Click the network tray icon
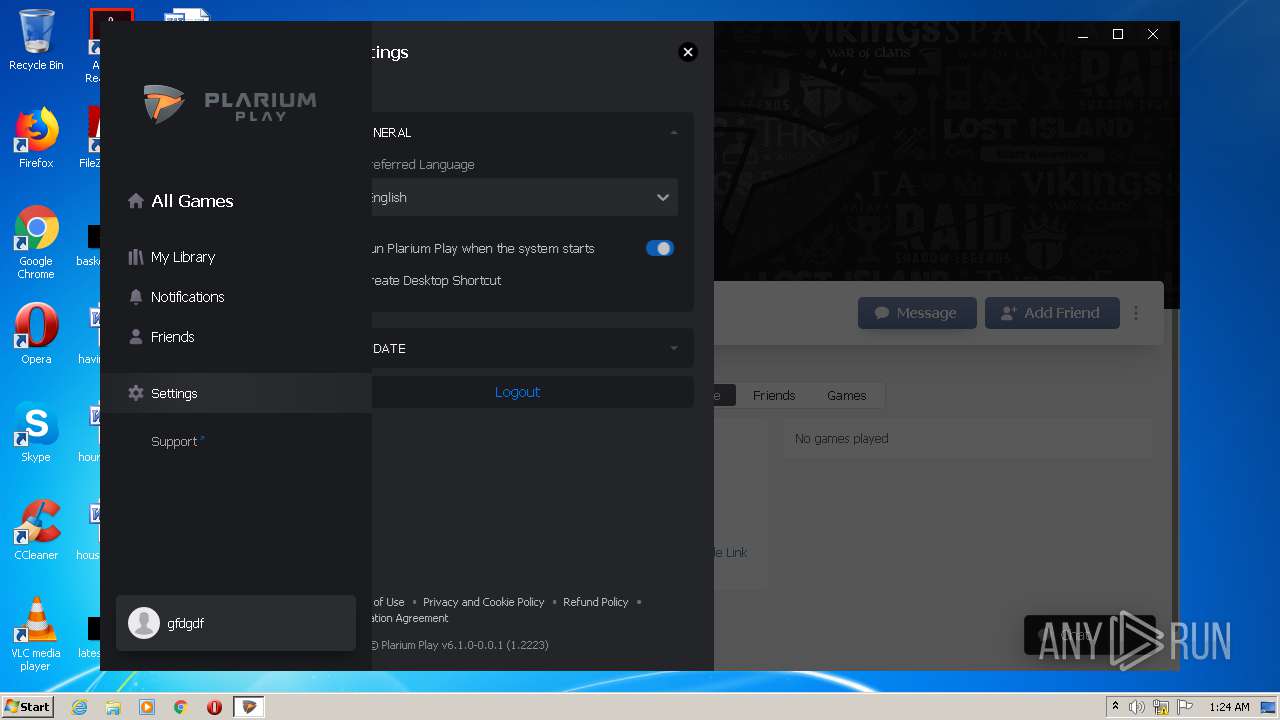 1160,707
